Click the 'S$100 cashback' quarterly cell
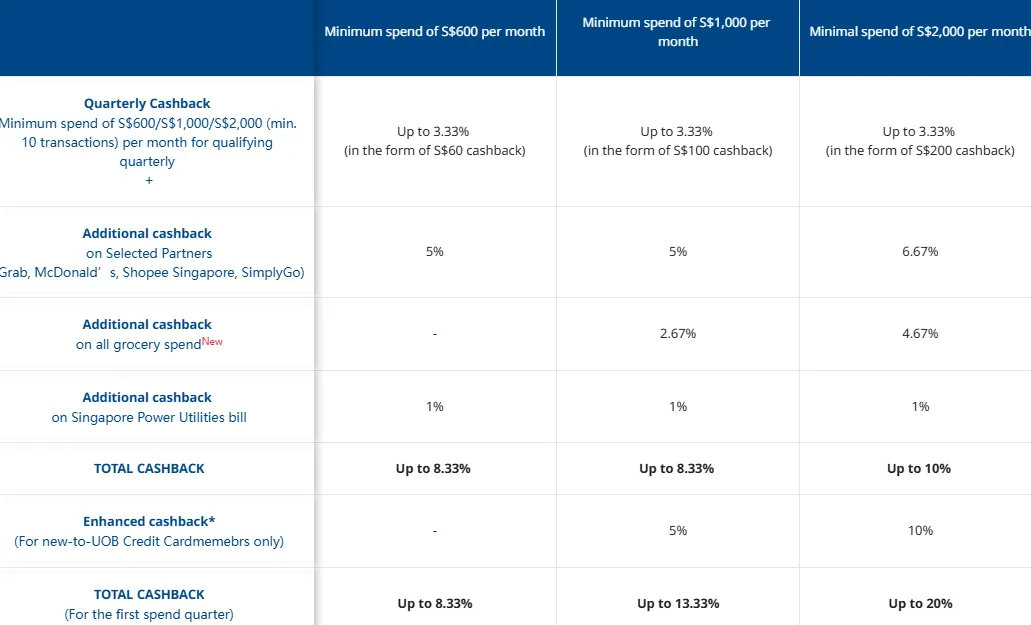This screenshot has height=625, width=1031. click(x=677, y=141)
